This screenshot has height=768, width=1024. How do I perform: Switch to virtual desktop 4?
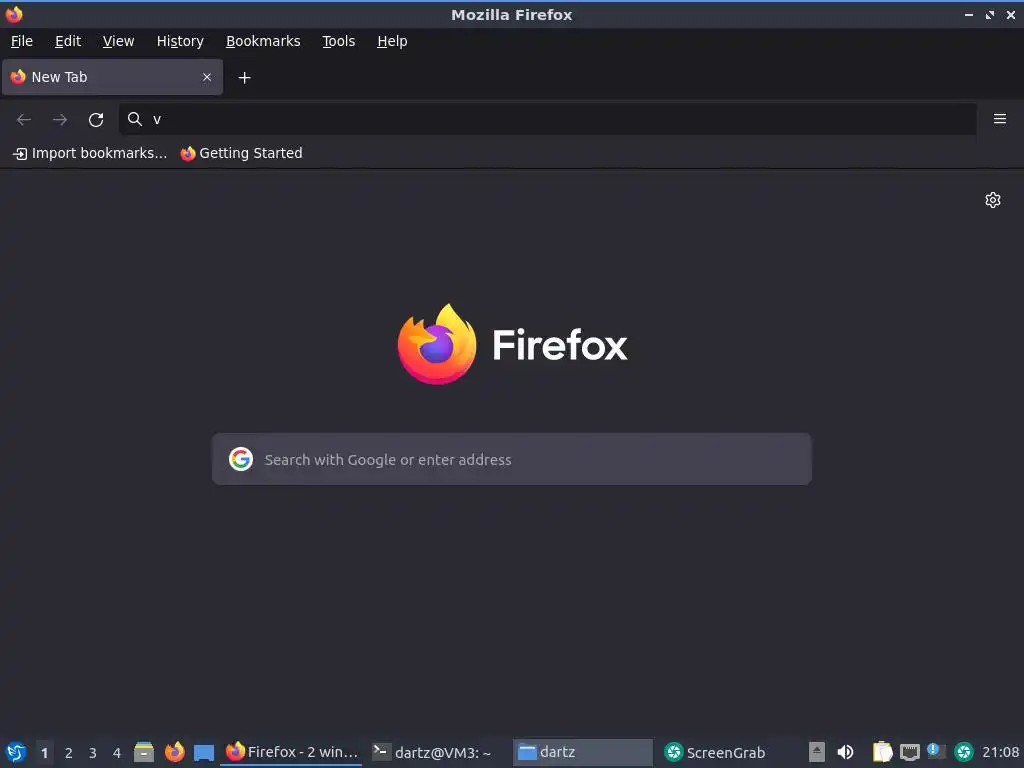117,753
